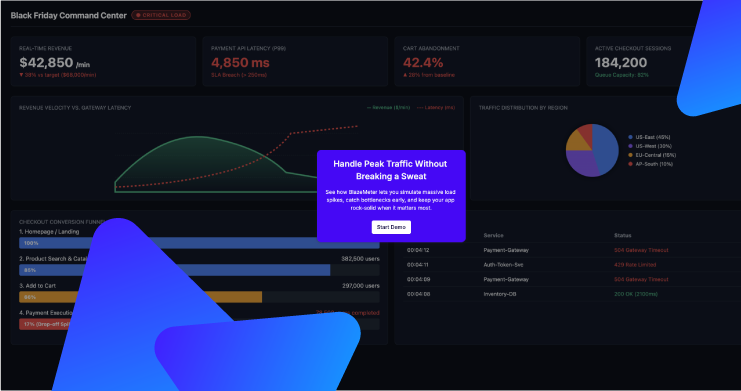This screenshot has width=741, height=391.
Task: Click the Handle Peak Traffic promo headline
Action: tap(390, 170)
